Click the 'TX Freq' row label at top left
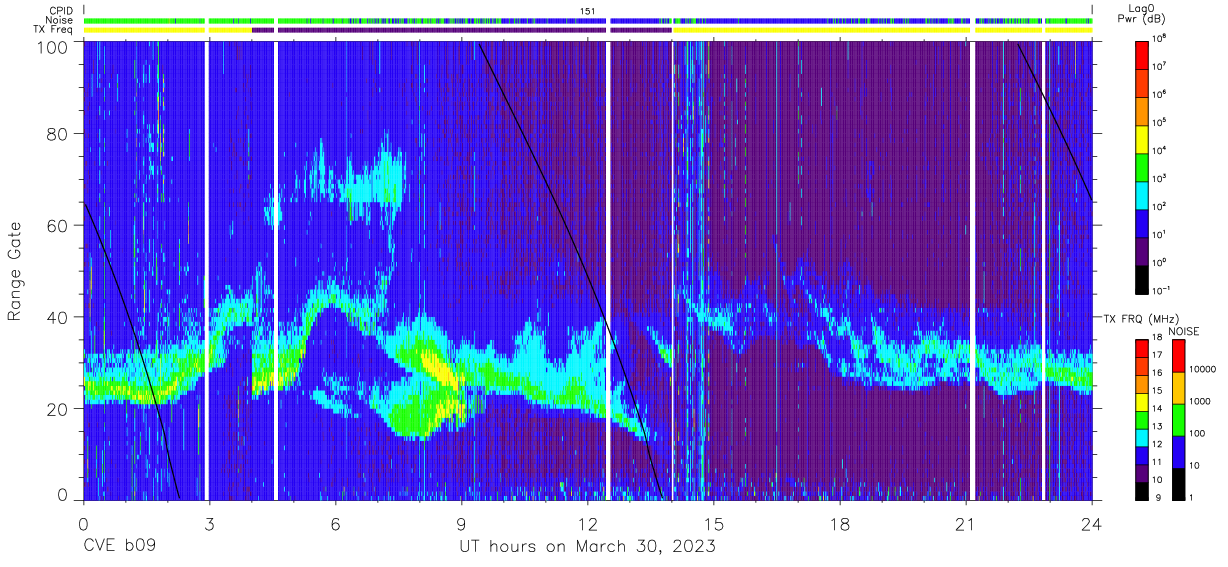Viewport: 1228px width, 567px height. pos(54,30)
